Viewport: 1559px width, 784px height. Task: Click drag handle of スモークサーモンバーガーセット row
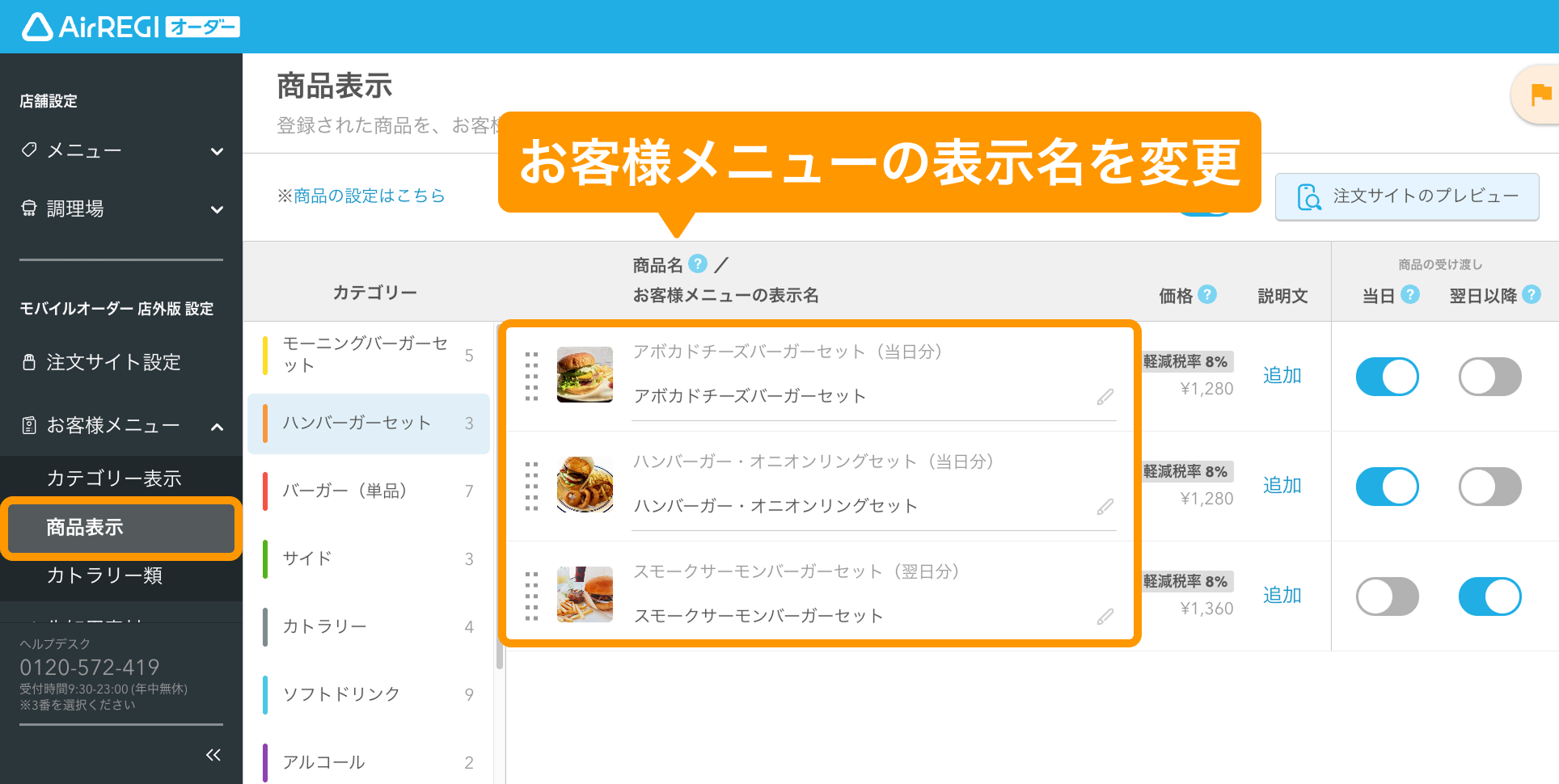[531, 596]
